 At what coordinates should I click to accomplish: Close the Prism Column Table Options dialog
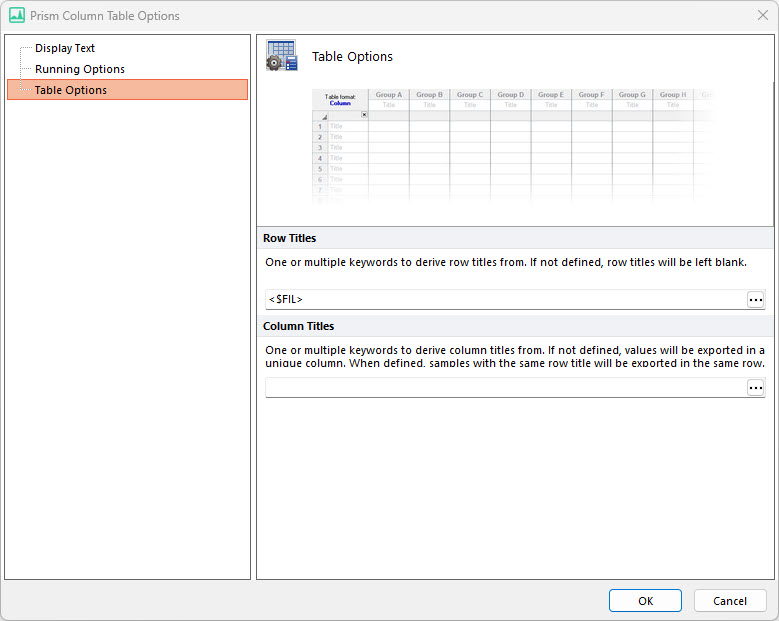coord(763,16)
